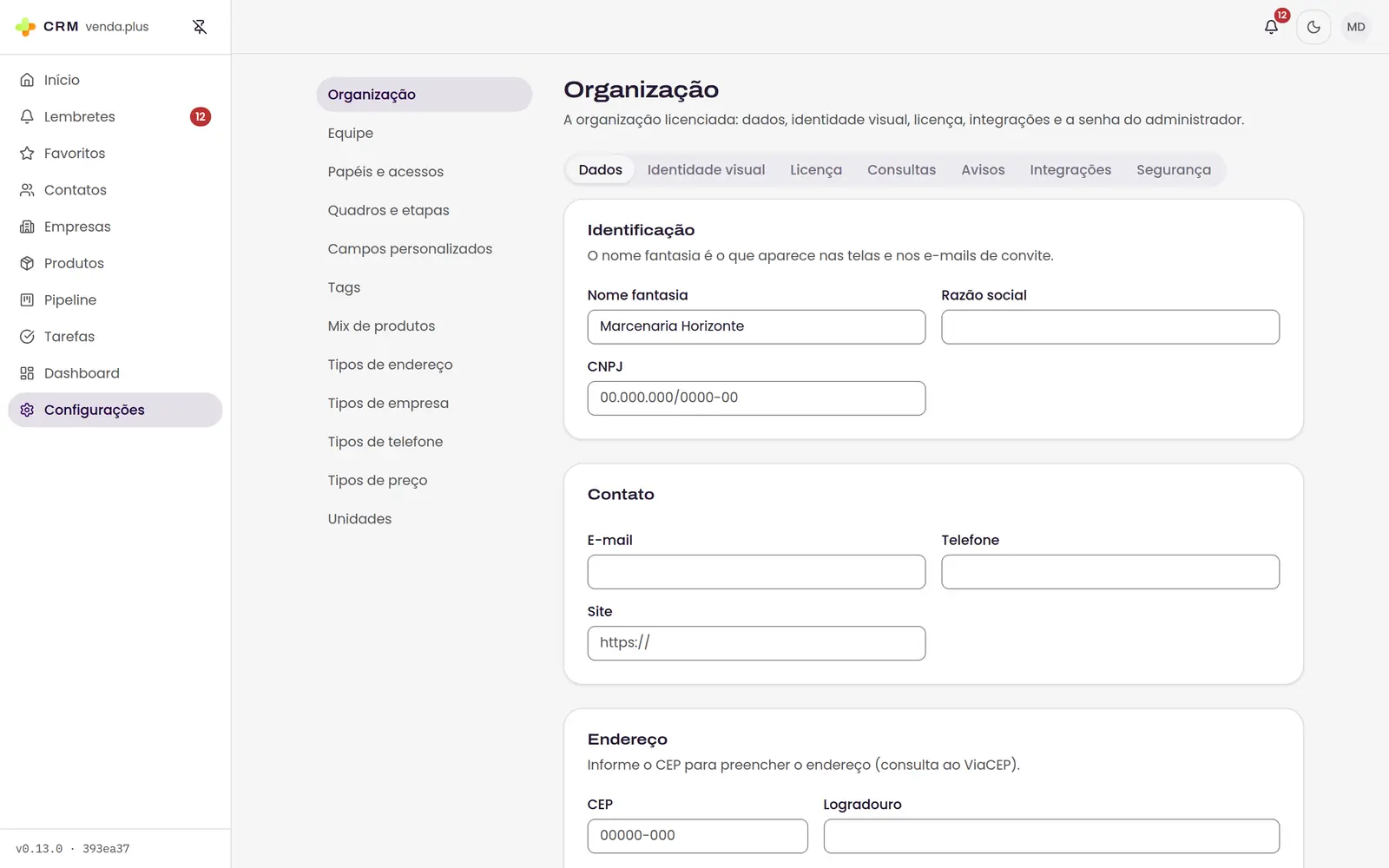Open Tipos de empresa settings
The image size is (1389, 868).
tap(425, 404)
